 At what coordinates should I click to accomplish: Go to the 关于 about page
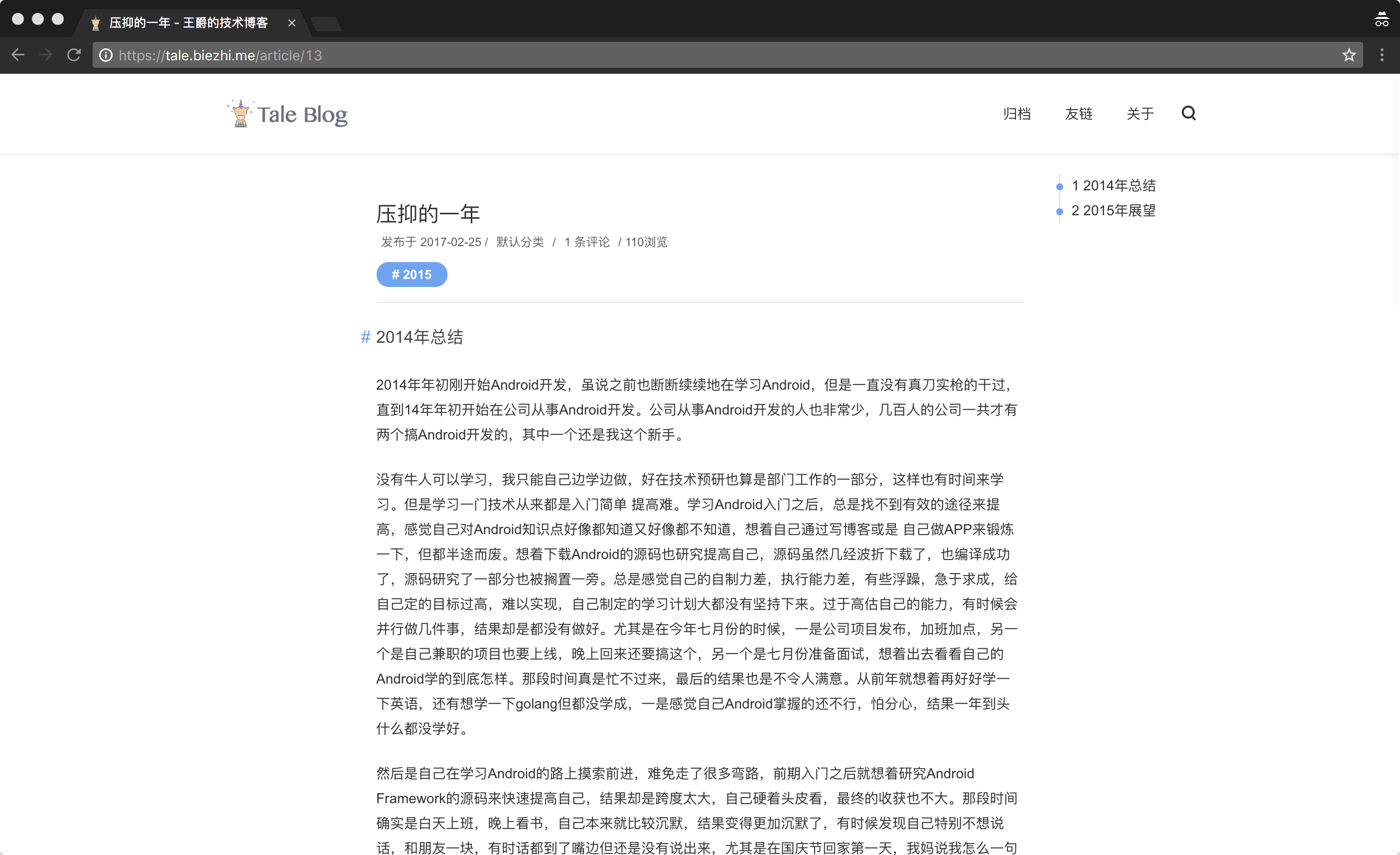pyautogui.click(x=1140, y=114)
